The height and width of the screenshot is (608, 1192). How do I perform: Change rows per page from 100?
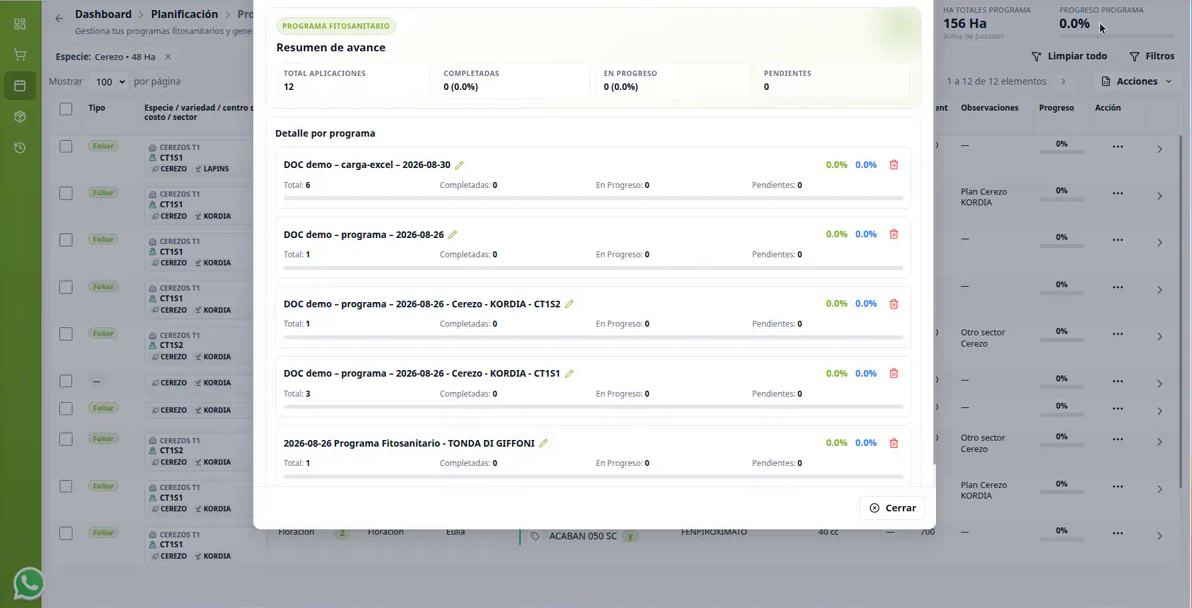[x=109, y=81]
